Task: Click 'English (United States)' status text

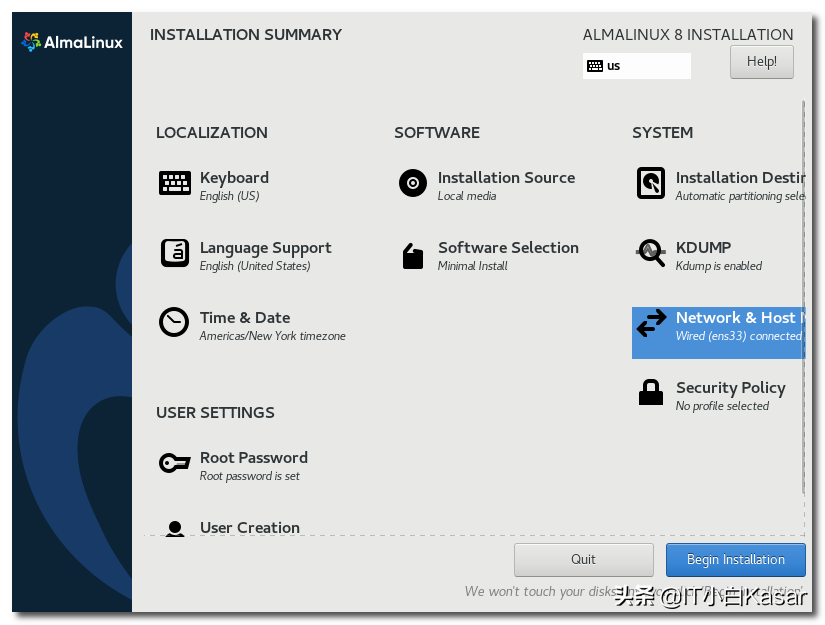Action: click(255, 266)
